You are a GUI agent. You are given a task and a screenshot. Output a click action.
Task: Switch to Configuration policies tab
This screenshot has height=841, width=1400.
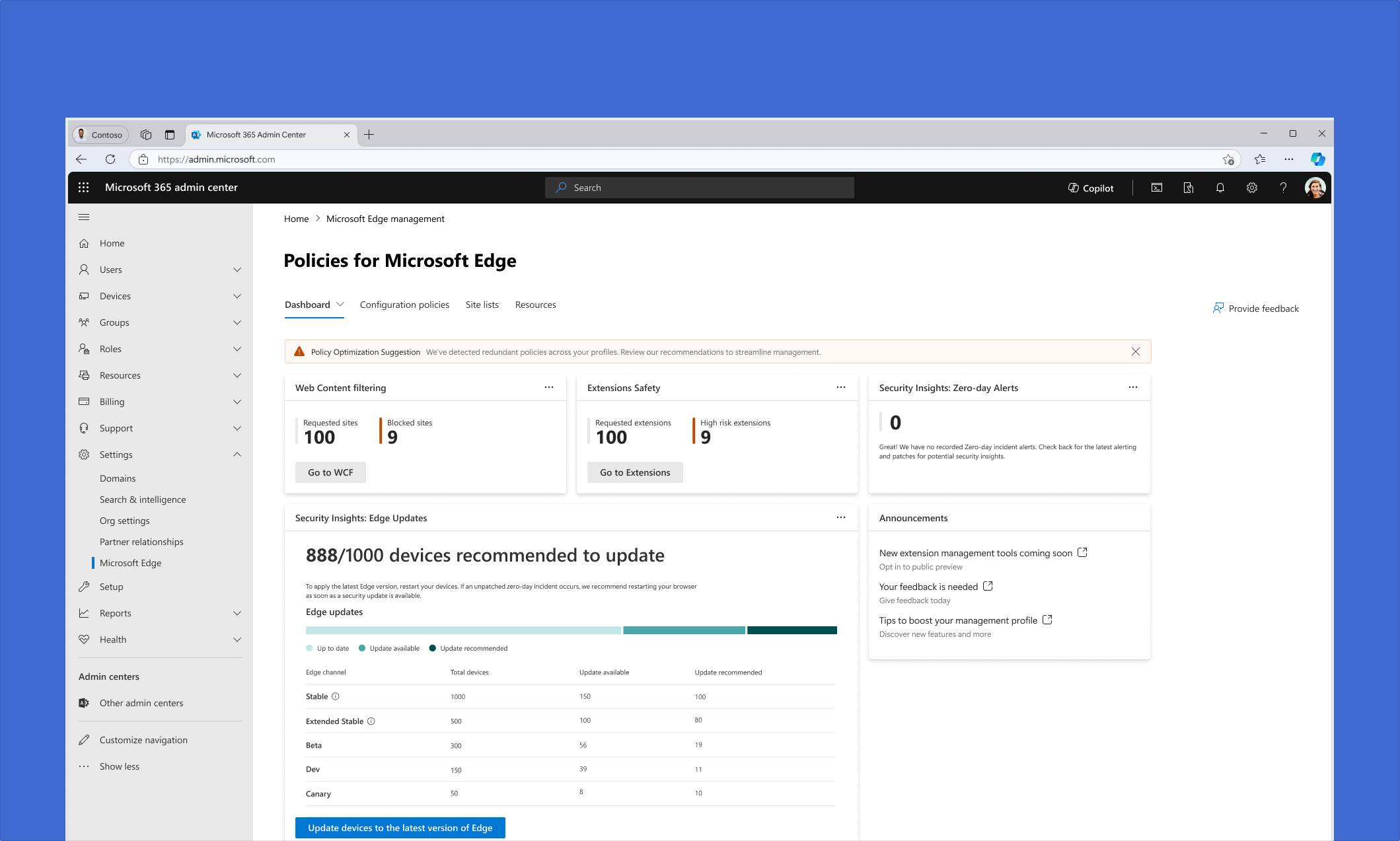point(404,305)
